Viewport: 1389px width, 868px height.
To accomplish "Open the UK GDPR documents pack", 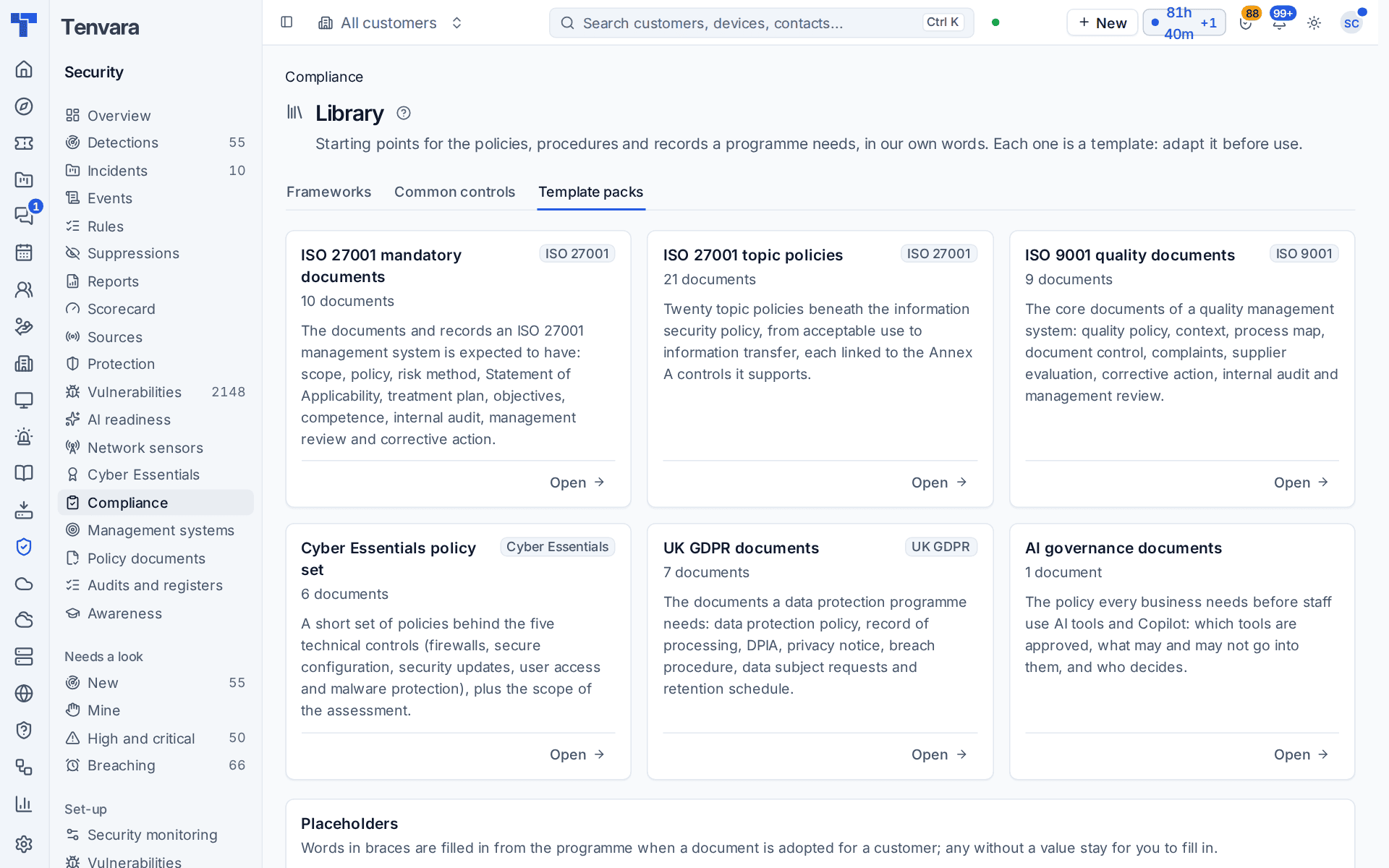I will [939, 754].
